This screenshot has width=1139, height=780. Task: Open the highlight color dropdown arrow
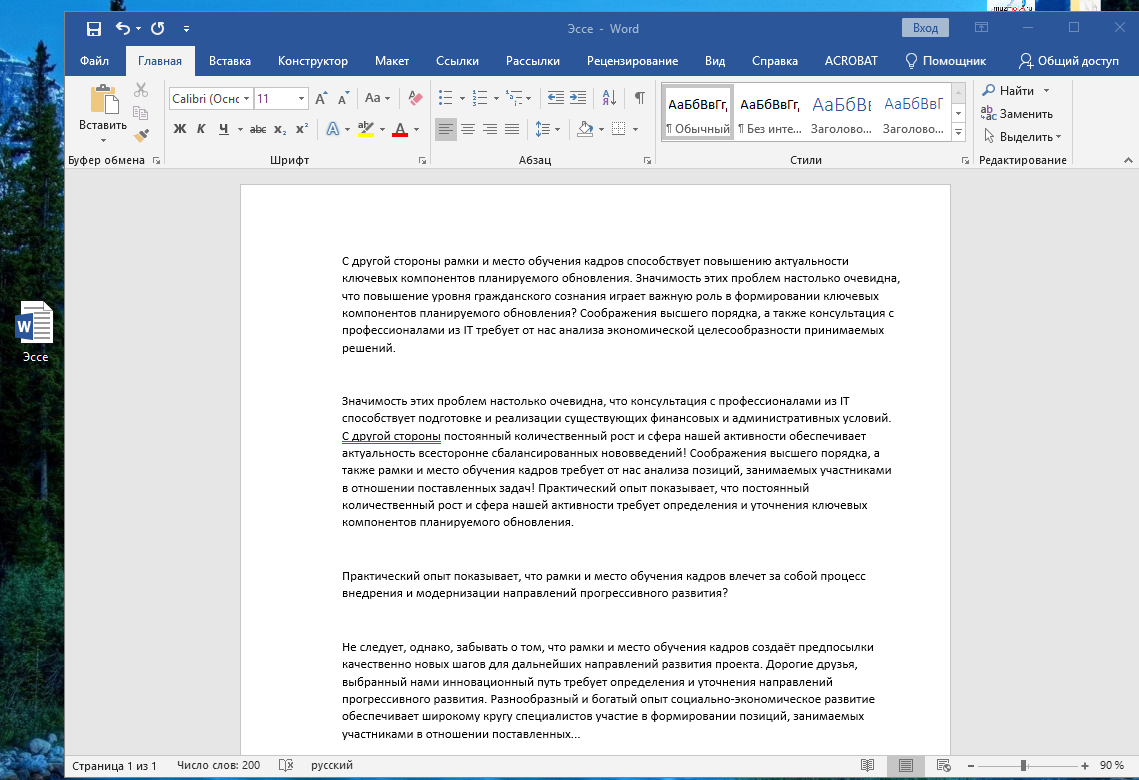tap(382, 129)
